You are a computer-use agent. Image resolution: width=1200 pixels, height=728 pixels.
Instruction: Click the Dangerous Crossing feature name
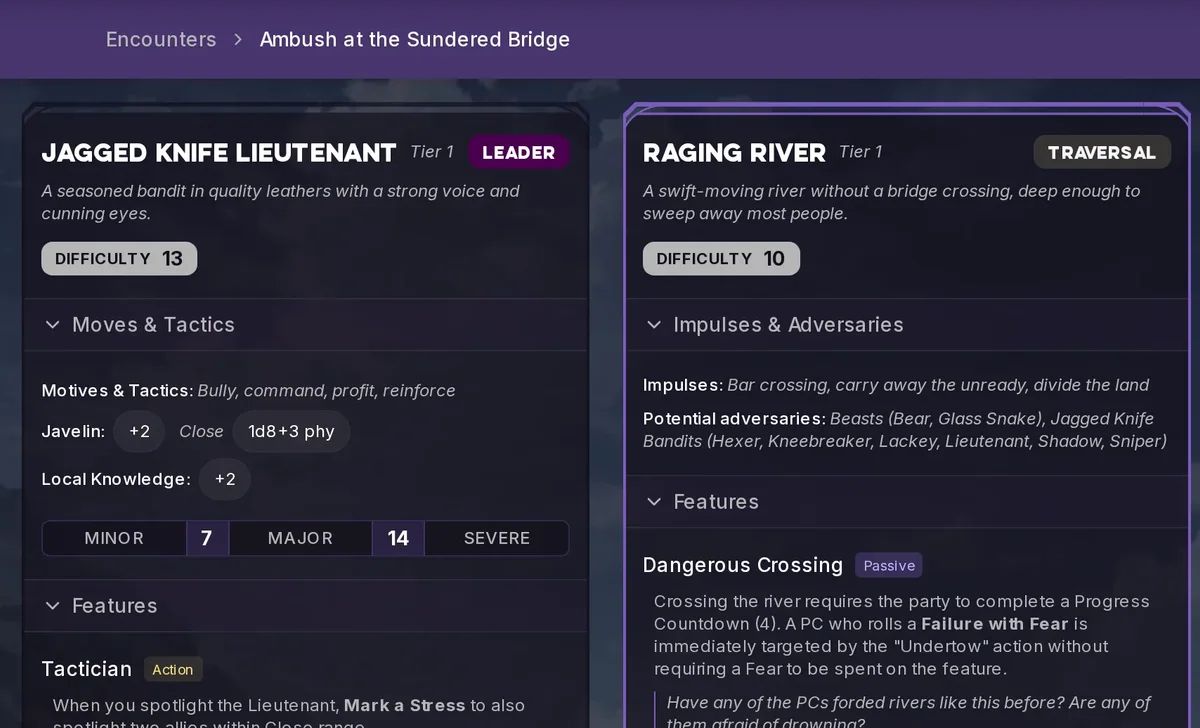[x=743, y=565]
